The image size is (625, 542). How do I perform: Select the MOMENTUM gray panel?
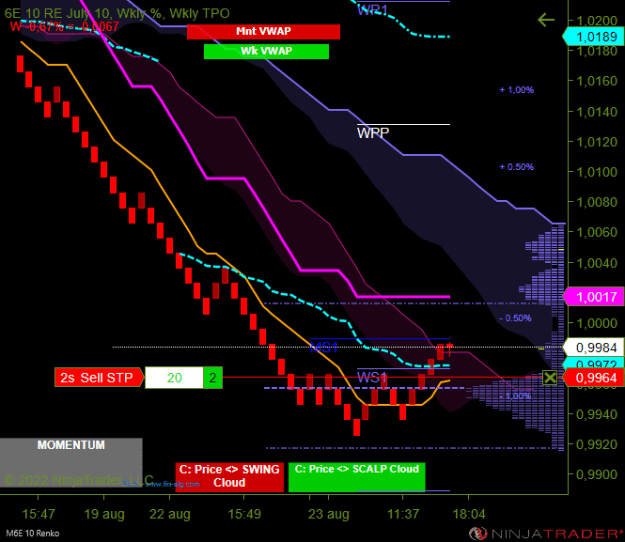[x=71, y=462]
